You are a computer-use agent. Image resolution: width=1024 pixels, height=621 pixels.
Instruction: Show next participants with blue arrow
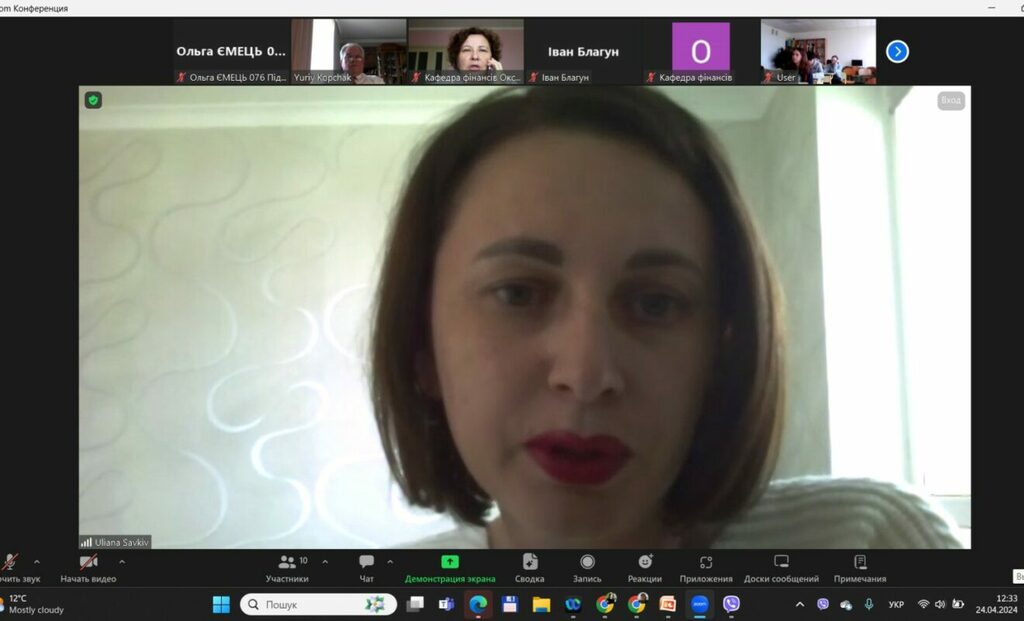[x=897, y=51]
